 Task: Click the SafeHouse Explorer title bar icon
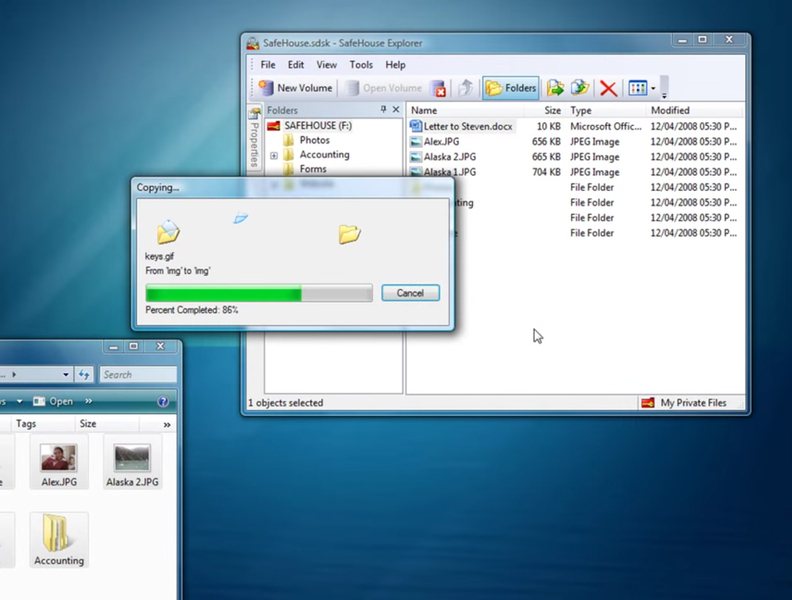pyautogui.click(x=253, y=43)
